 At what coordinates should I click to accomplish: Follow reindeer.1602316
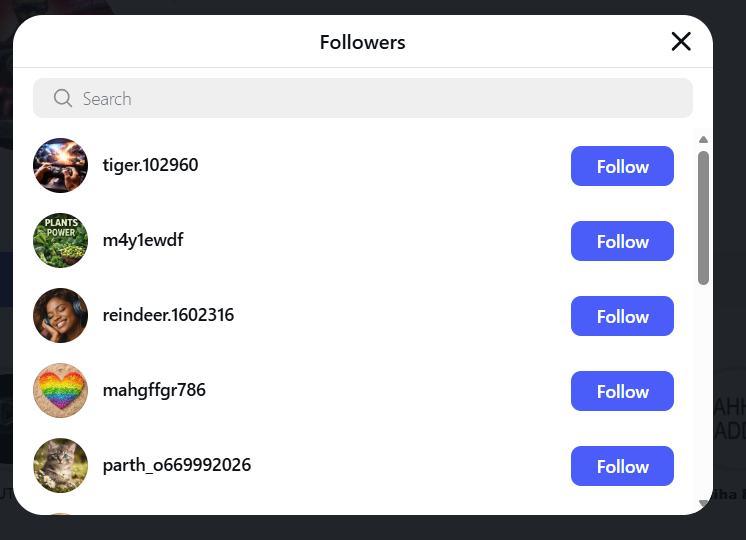(x=622, y=316)
